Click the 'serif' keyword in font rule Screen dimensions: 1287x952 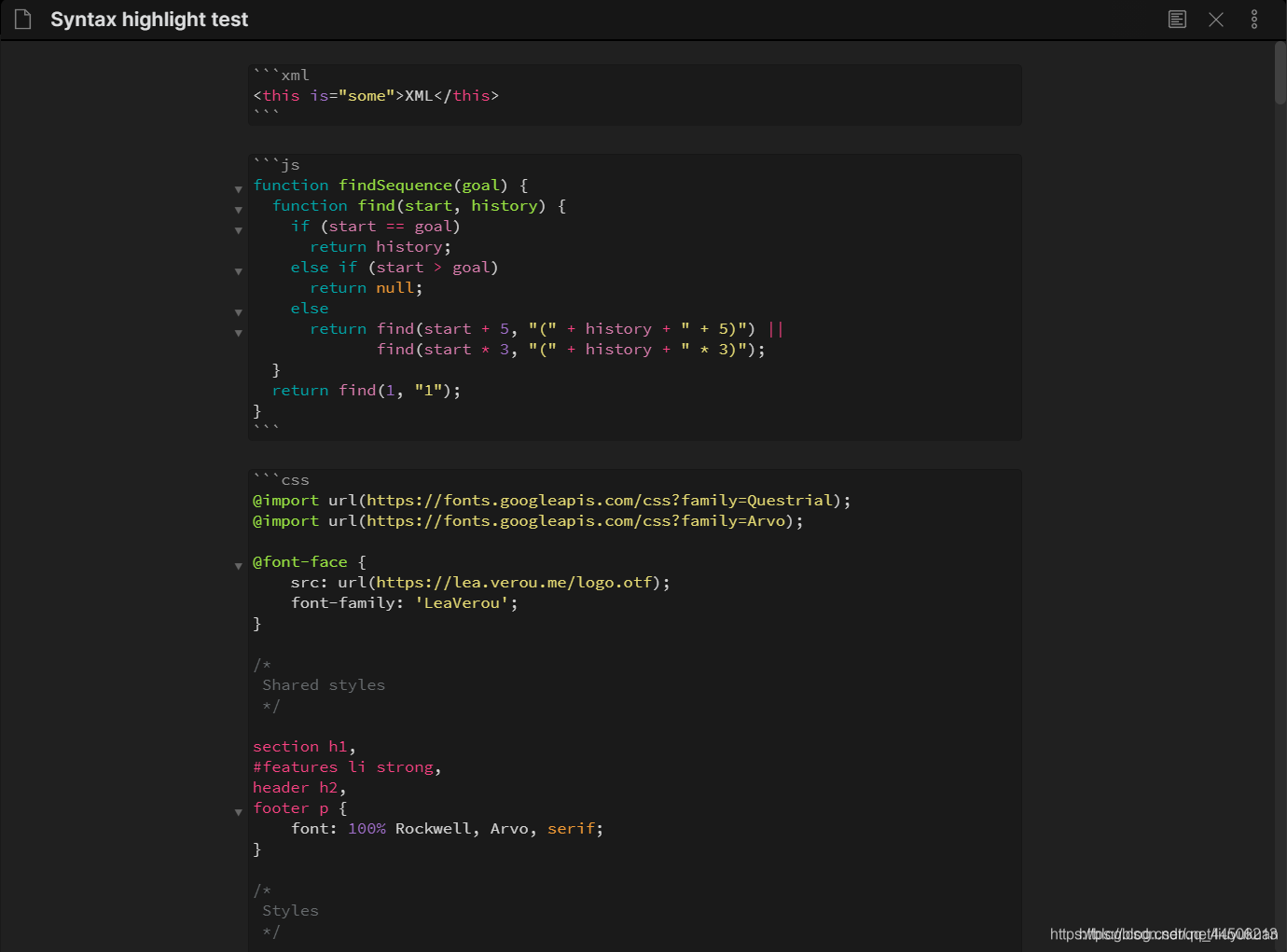tap(571, 829)
